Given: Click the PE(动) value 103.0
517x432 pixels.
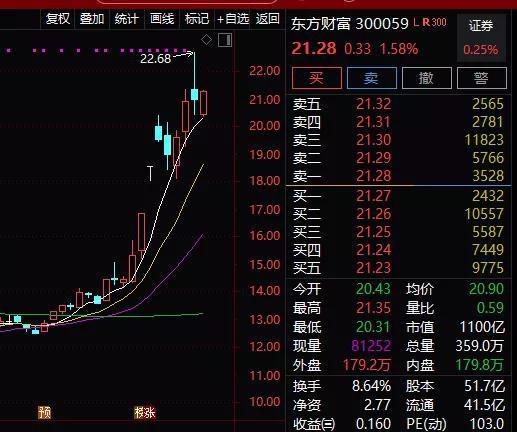Looking at the screenshot, I should pos(487,424).
